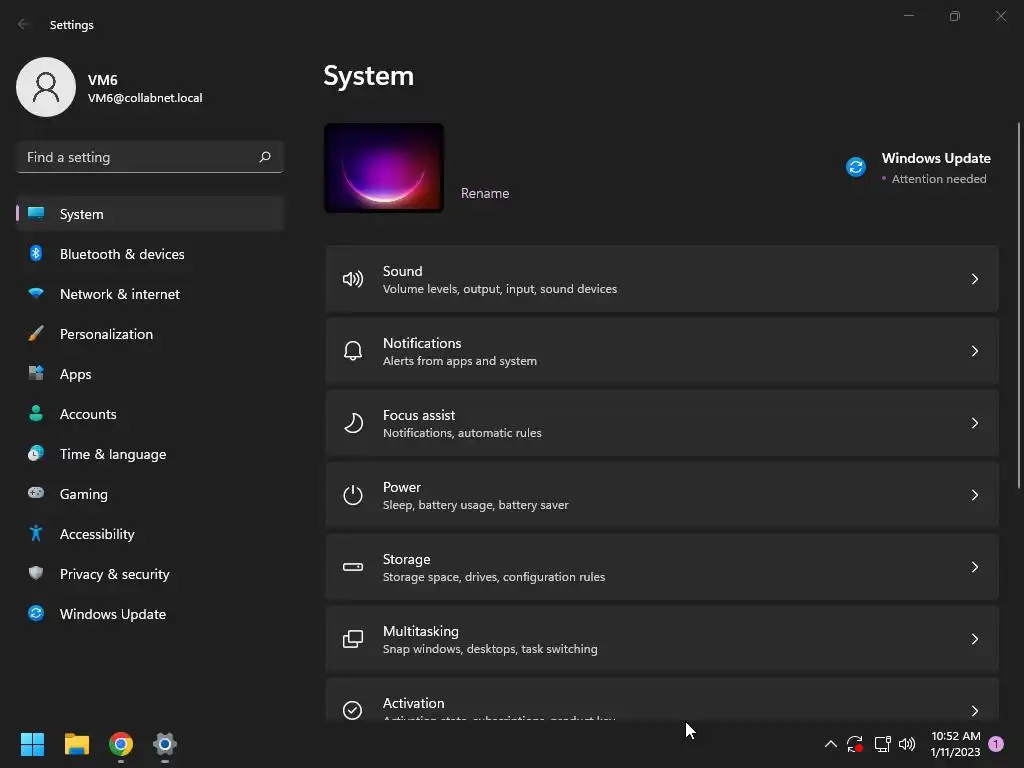Go to Personalization settings
Screen dimensions: 1024x768
pyautogui.click(x=150, y=334)
